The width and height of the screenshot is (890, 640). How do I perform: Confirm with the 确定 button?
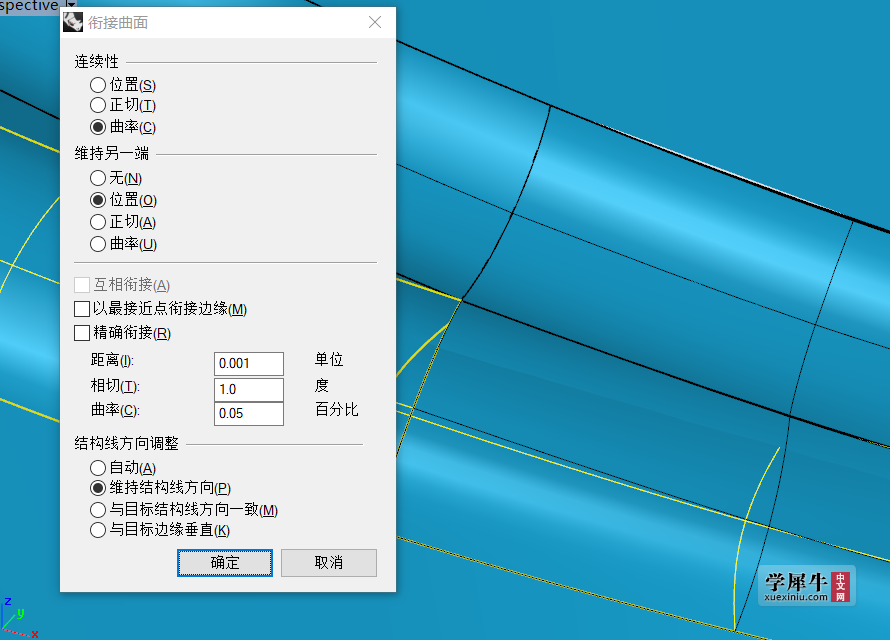(x=225, y=563)
